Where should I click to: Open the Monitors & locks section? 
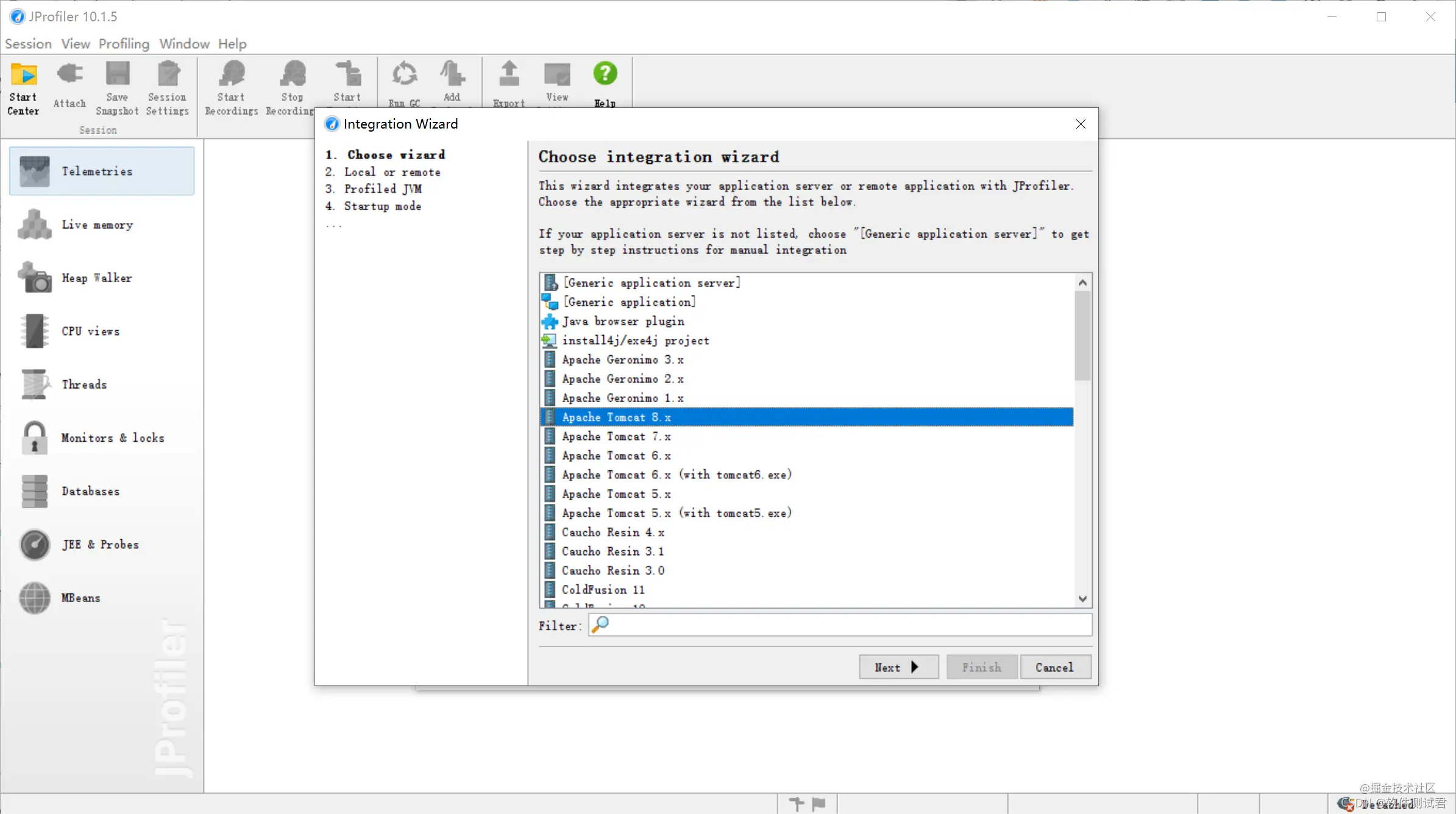tap(112, 438)
